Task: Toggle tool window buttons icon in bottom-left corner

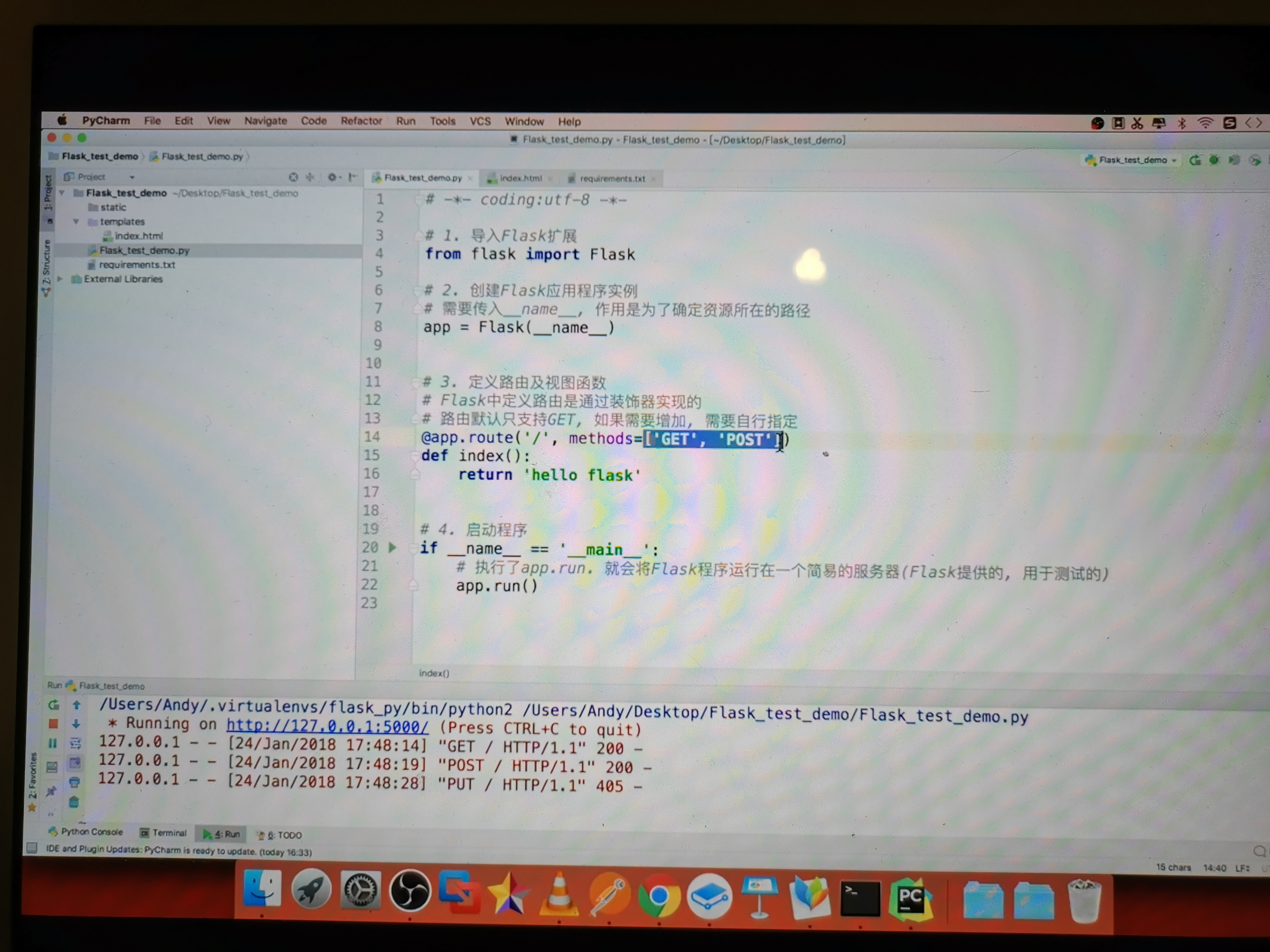Action: tap(32, 847)
